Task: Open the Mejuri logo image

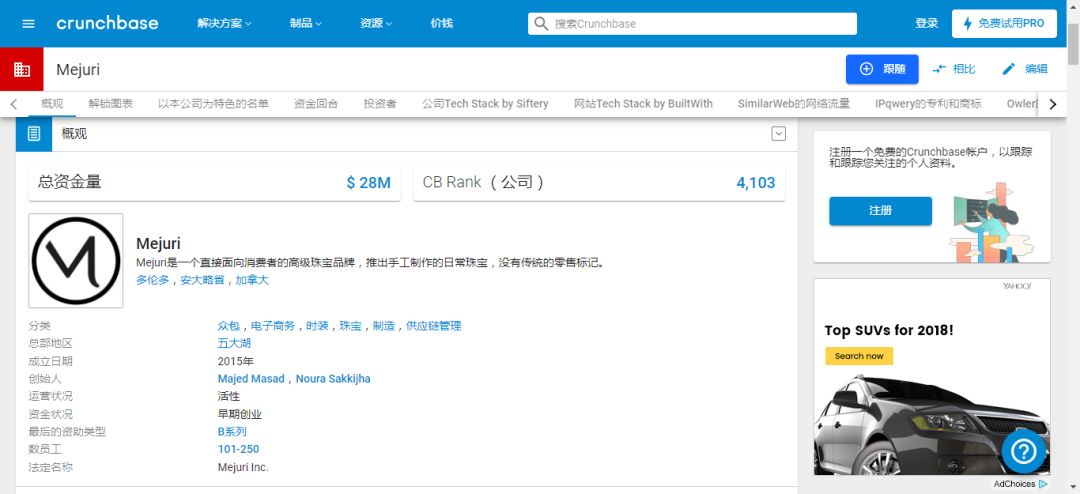Action: (76, 260)
